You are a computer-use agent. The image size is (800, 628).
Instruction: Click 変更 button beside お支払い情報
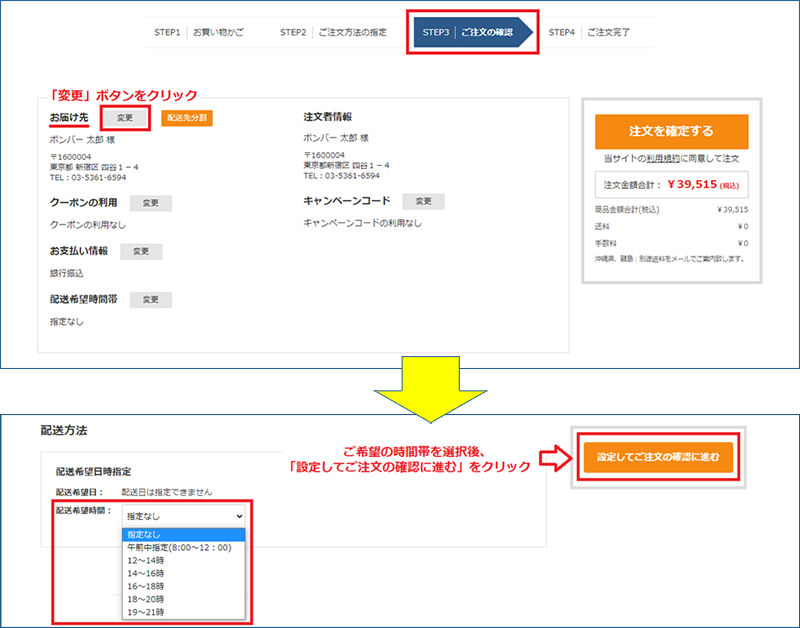click(141, 252)
